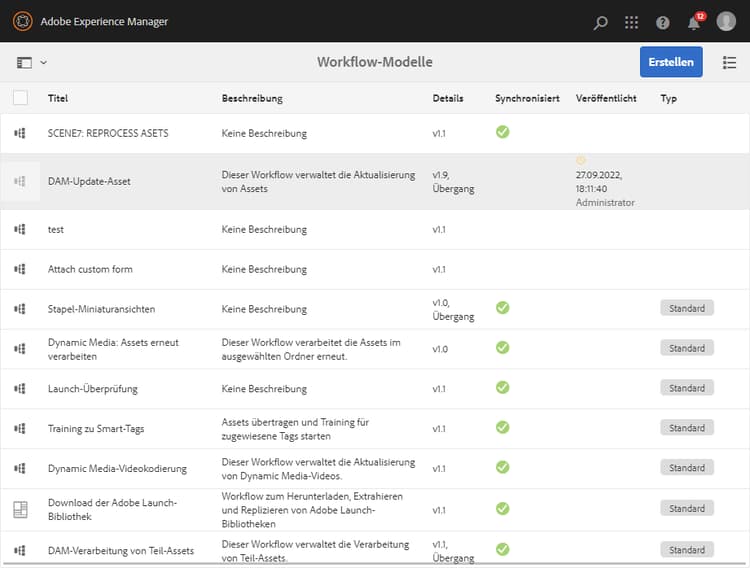Select the Attach custom form title
The height and width of the screenshot is (568, 750).
(90, 269)
